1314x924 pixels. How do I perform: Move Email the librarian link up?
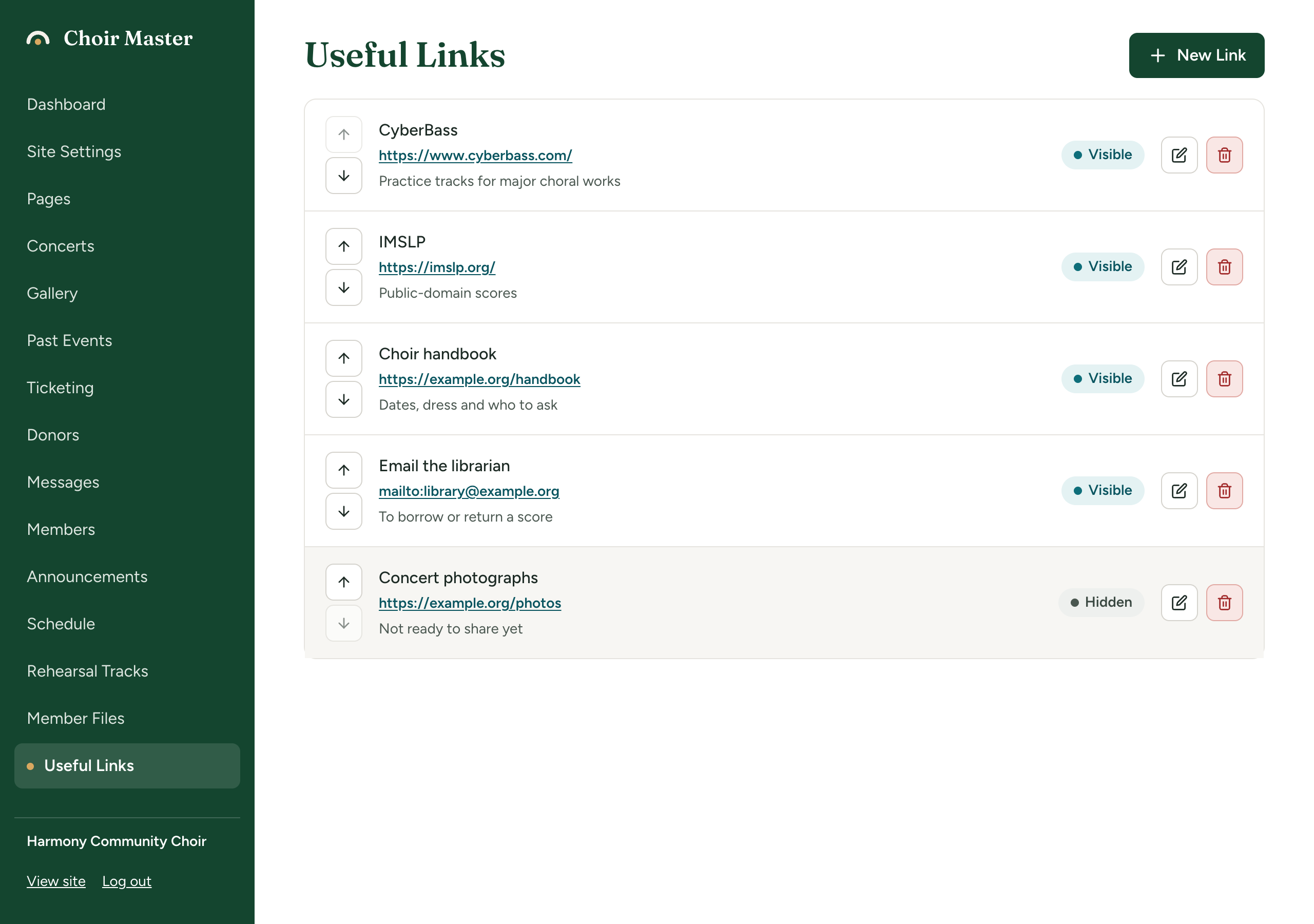click(343, 470)
